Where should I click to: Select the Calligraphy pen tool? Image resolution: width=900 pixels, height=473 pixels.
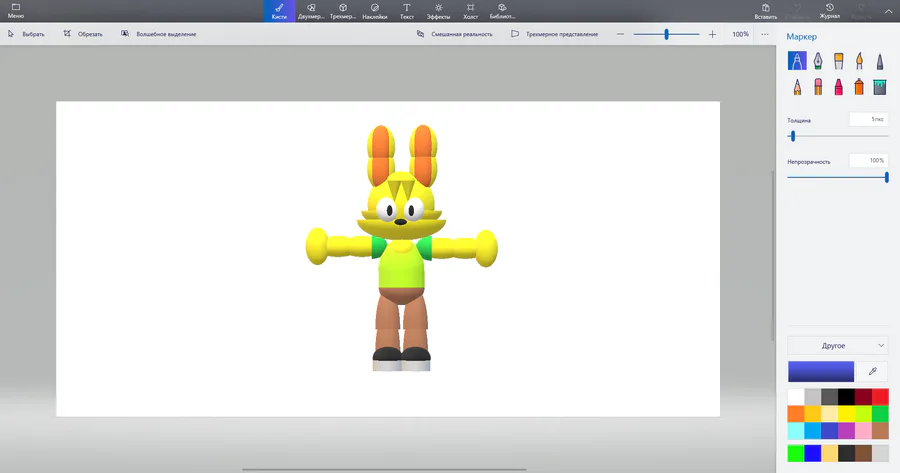[817, 61]
